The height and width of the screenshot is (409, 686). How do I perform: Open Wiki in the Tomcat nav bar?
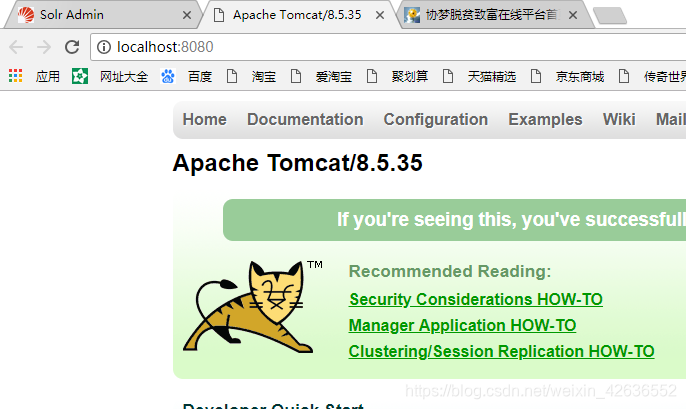[619, 119]
